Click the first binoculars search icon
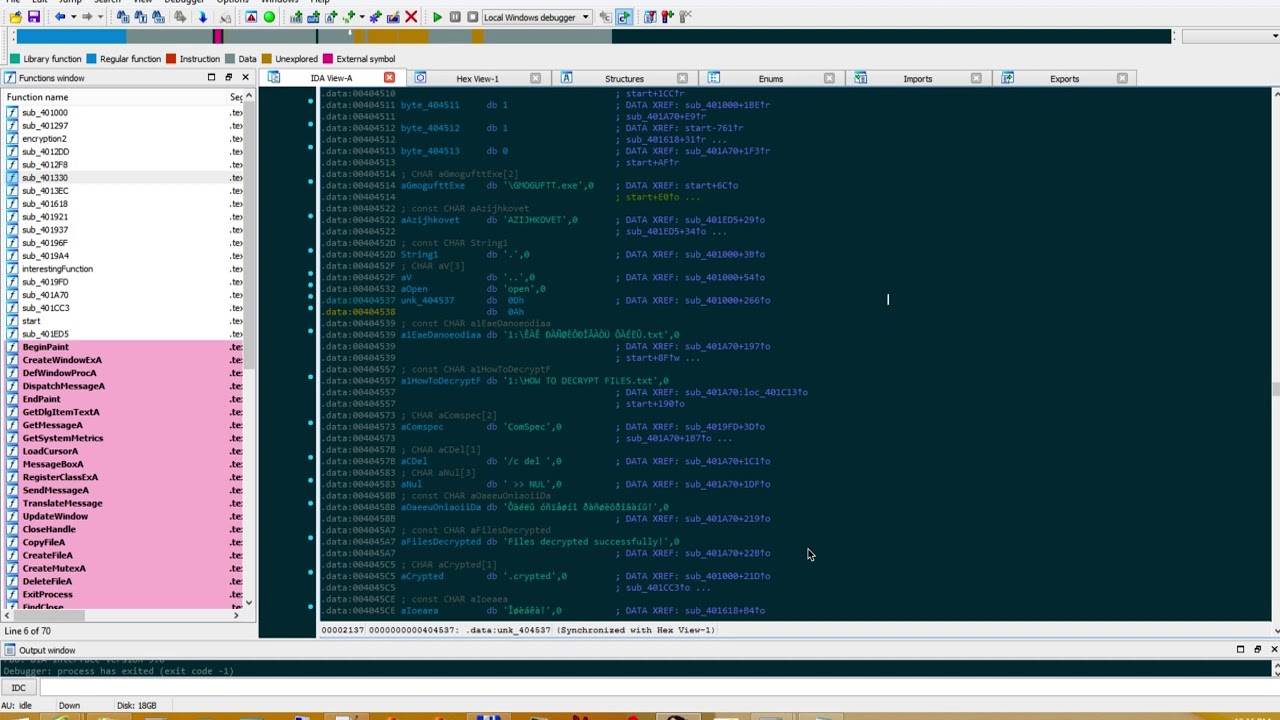Screen dimensions: 1280x720 [x=124, y=17]
